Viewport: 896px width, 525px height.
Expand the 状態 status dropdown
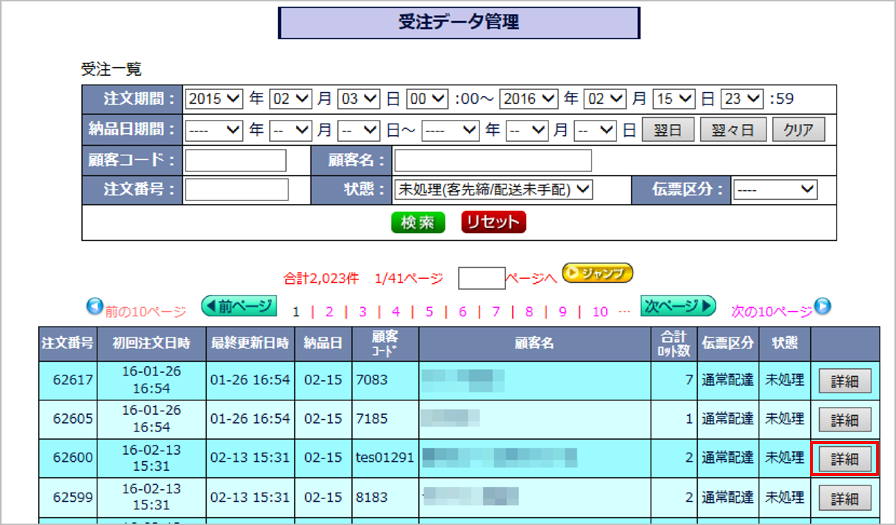pyautogui.click(x=494, y=189)
